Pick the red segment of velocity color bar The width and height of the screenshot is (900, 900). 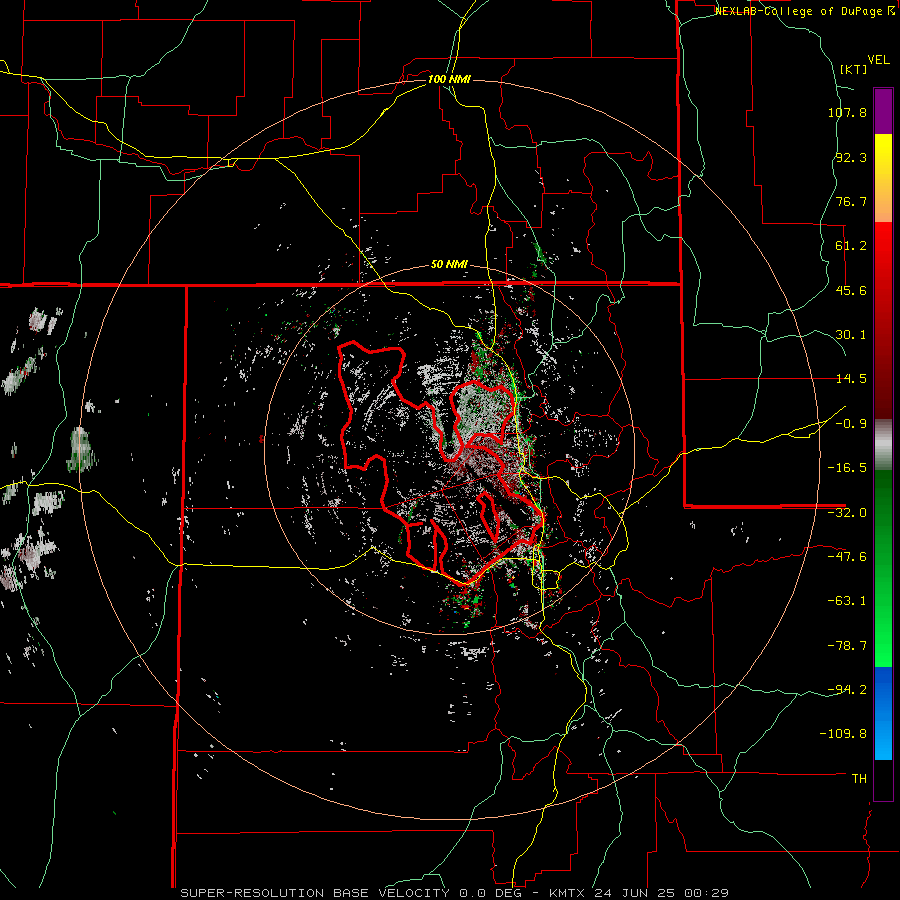coord(883,320)
